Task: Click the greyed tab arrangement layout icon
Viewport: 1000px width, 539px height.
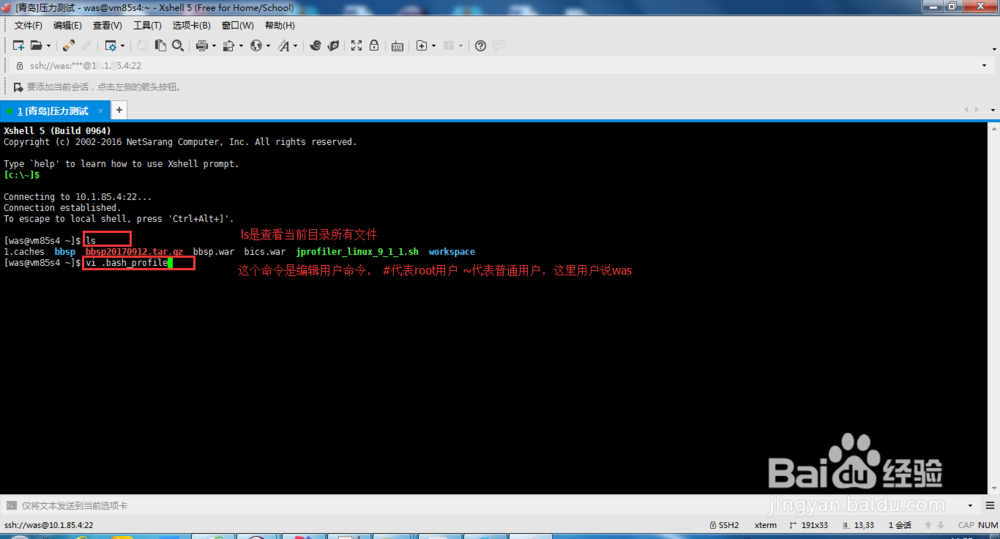Action: point(448,45)
